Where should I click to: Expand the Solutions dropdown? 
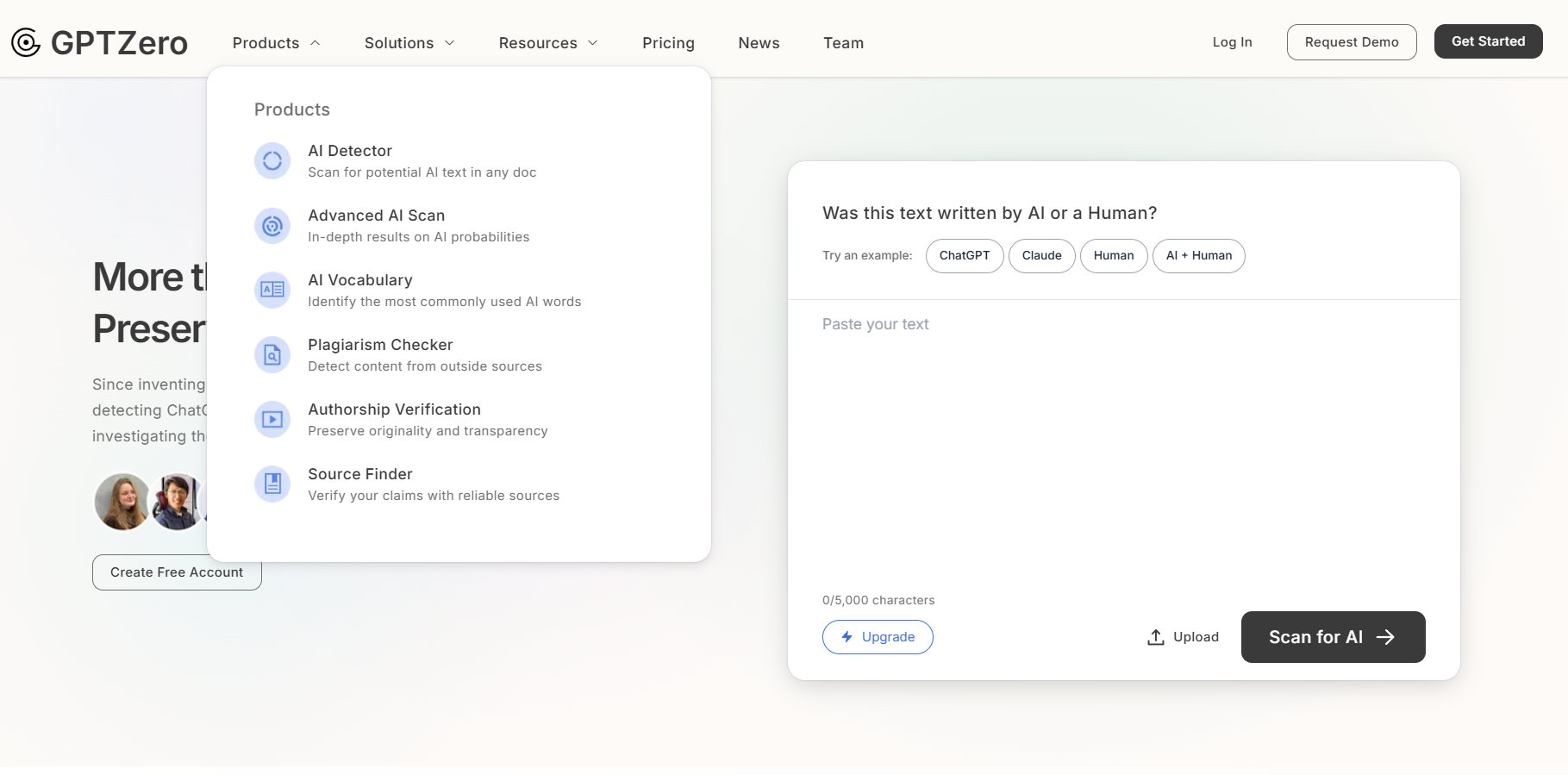[x=409, y=43]
